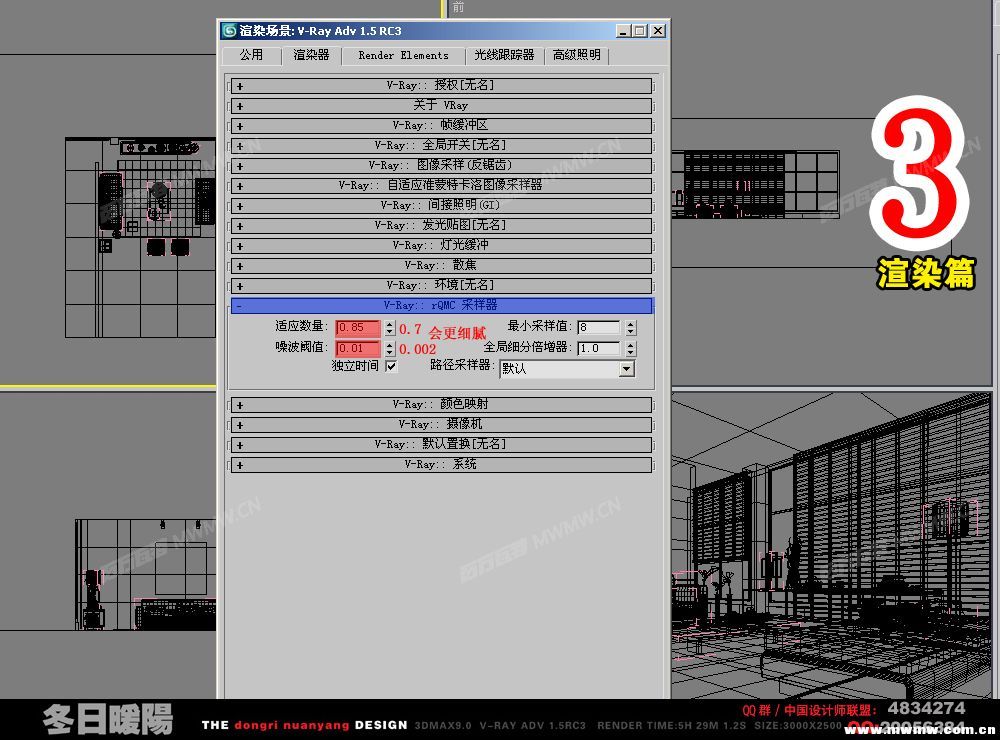Screen dimensions: 1000x740
Task: Expand the 关于 VRay rollout
Action: tap(441, 106)
